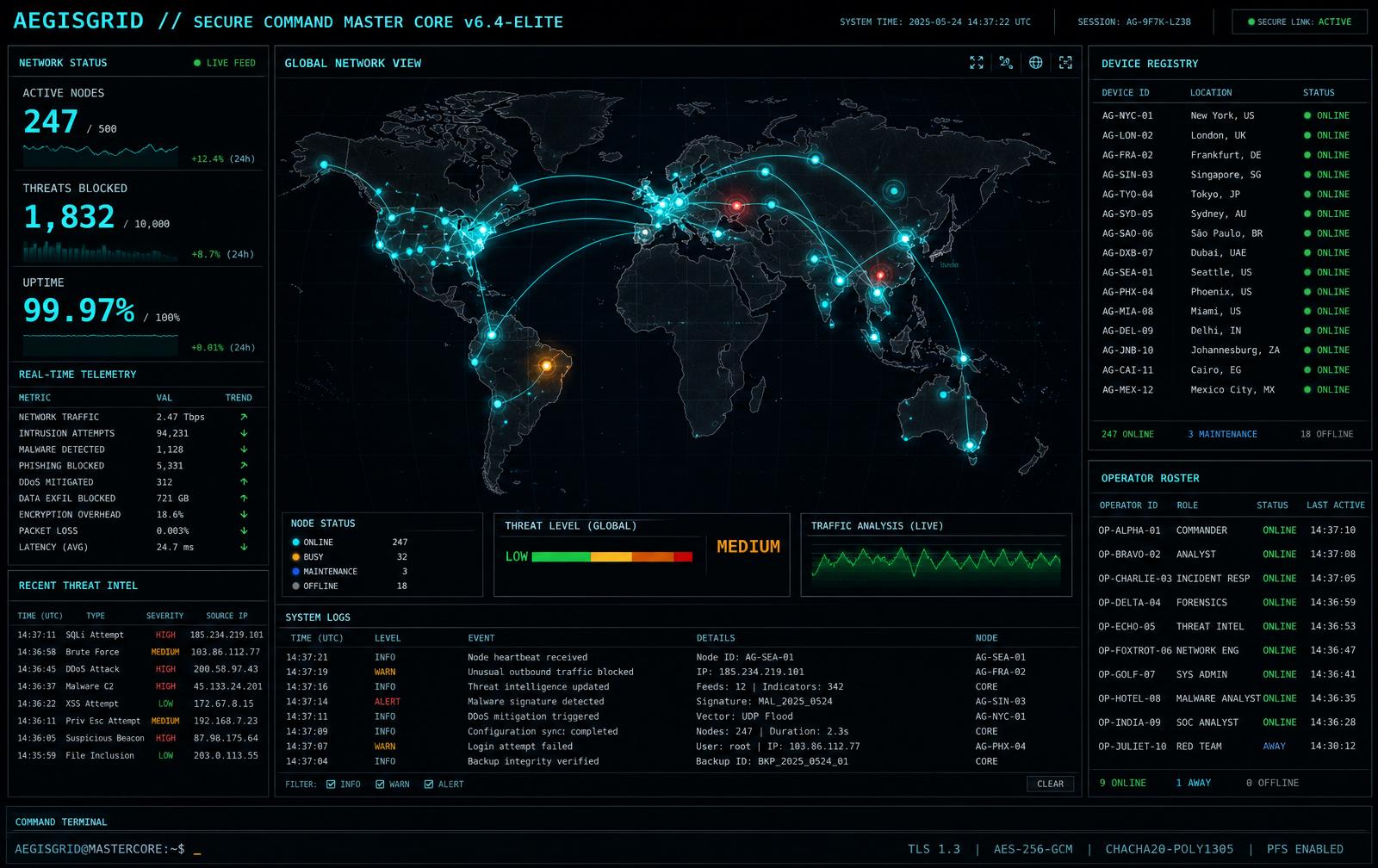Select the red alert node in southern China
Viewport: 1378px width, 868px height.
click(880, 276)
